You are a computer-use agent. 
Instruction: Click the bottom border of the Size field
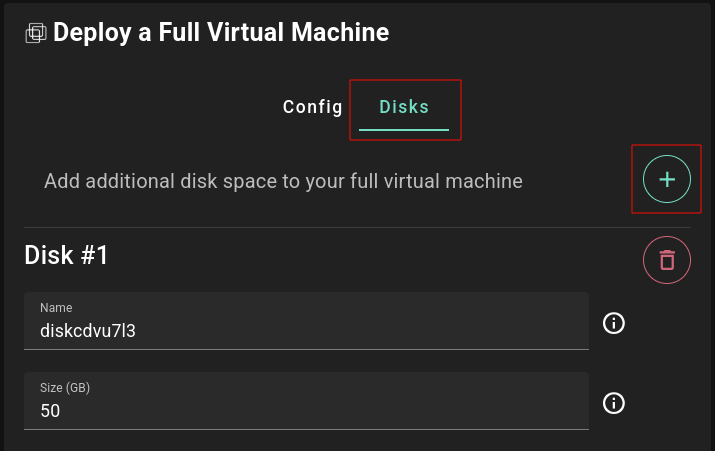(x=306, y=429)
